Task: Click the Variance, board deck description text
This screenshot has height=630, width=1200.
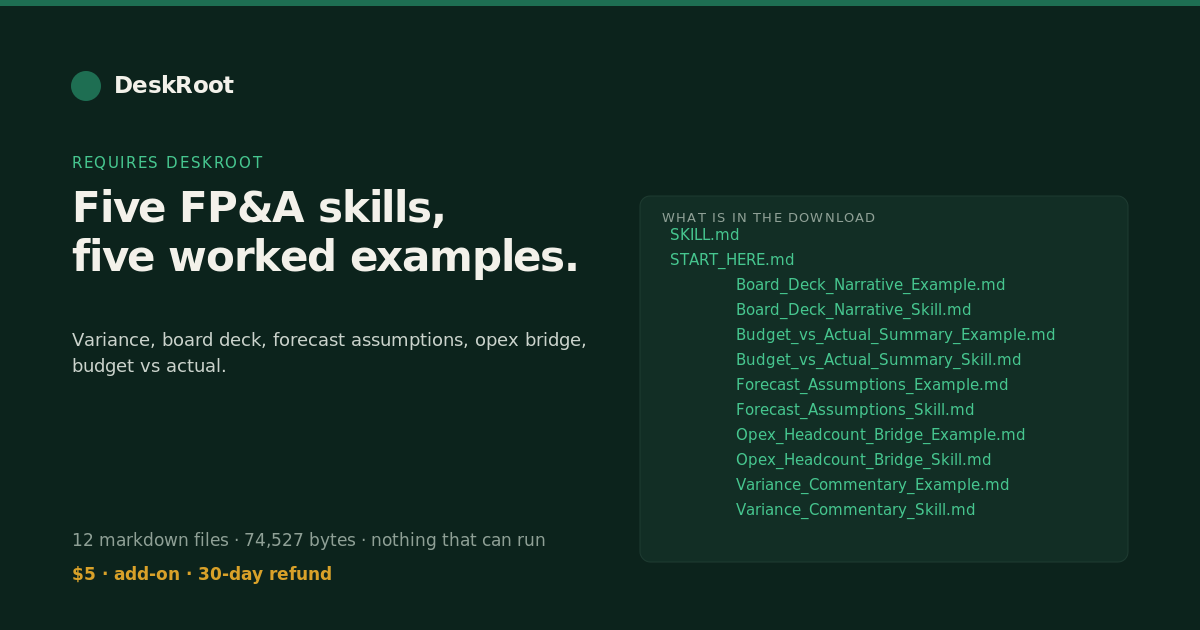Action: coord(329,353)
